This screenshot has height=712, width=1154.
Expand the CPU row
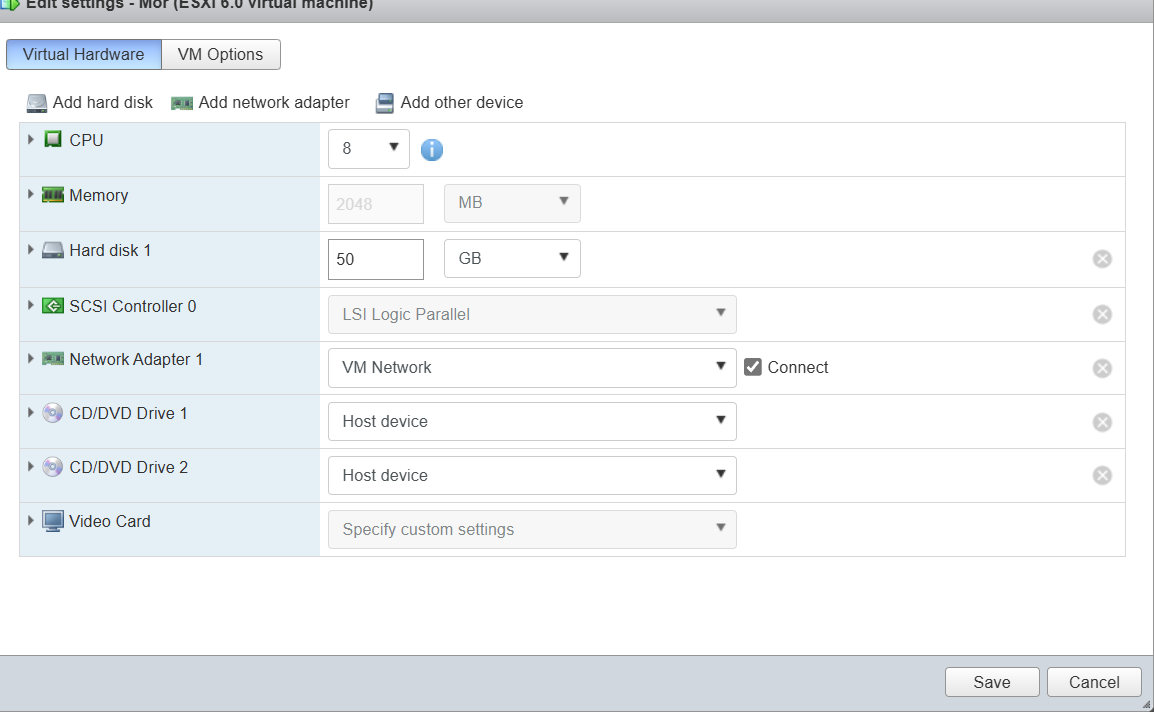(x=30, y=139)
